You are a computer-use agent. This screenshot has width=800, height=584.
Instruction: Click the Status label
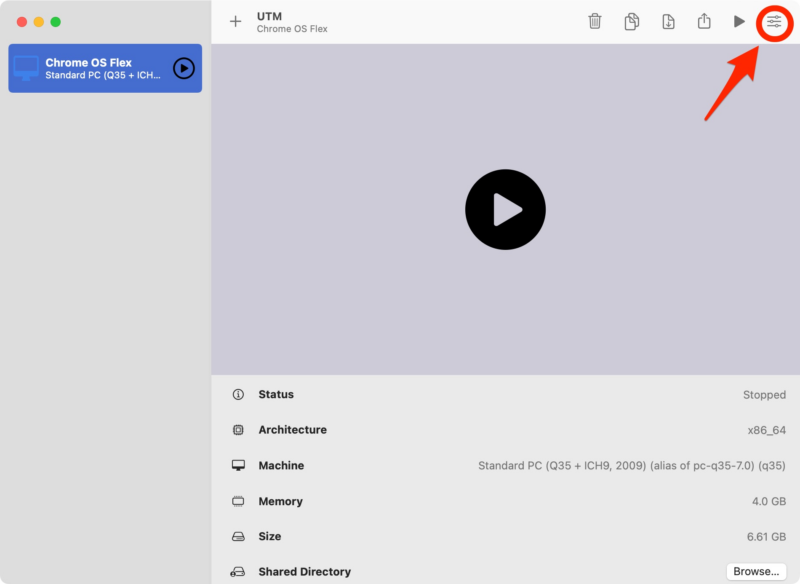pyautogui.click(x=276, y=394)
